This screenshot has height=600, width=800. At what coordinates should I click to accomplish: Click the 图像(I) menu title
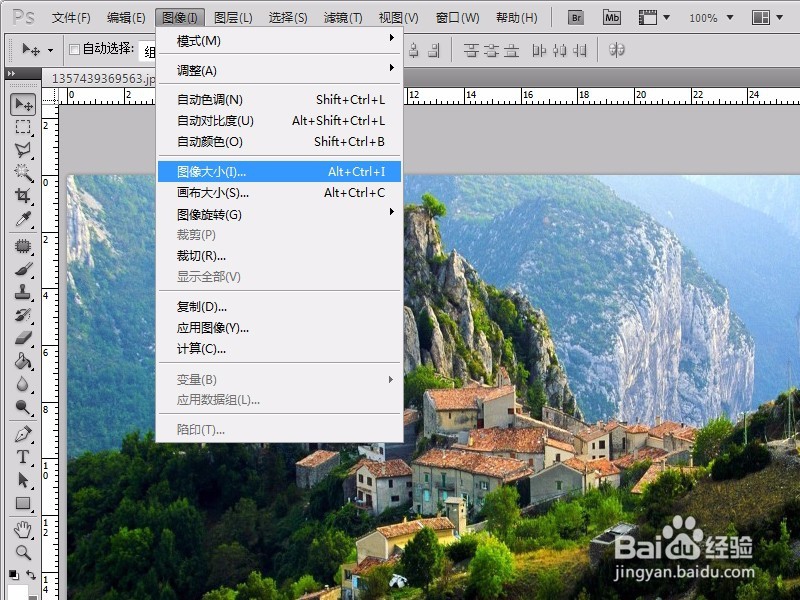pos(180,18)
